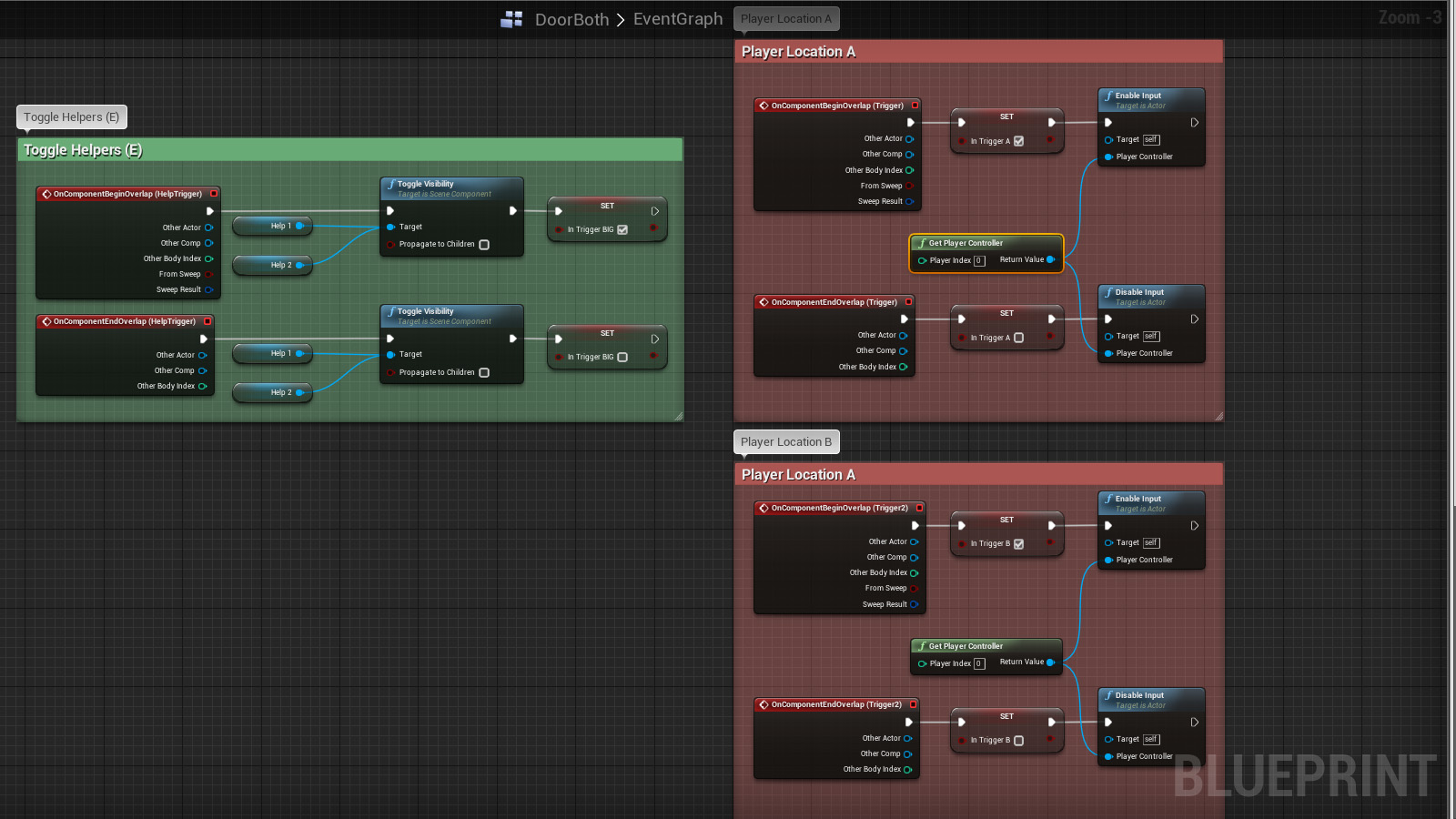Click the Return Value pin on unhighlighted Get Player Controller

click(1051, 662)
